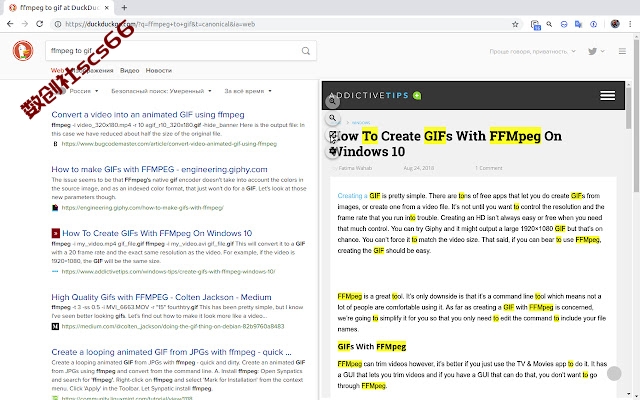The image size is (640, 400).
Task: Click the gear settings overlay button in preview
Action: click(333, 151)
